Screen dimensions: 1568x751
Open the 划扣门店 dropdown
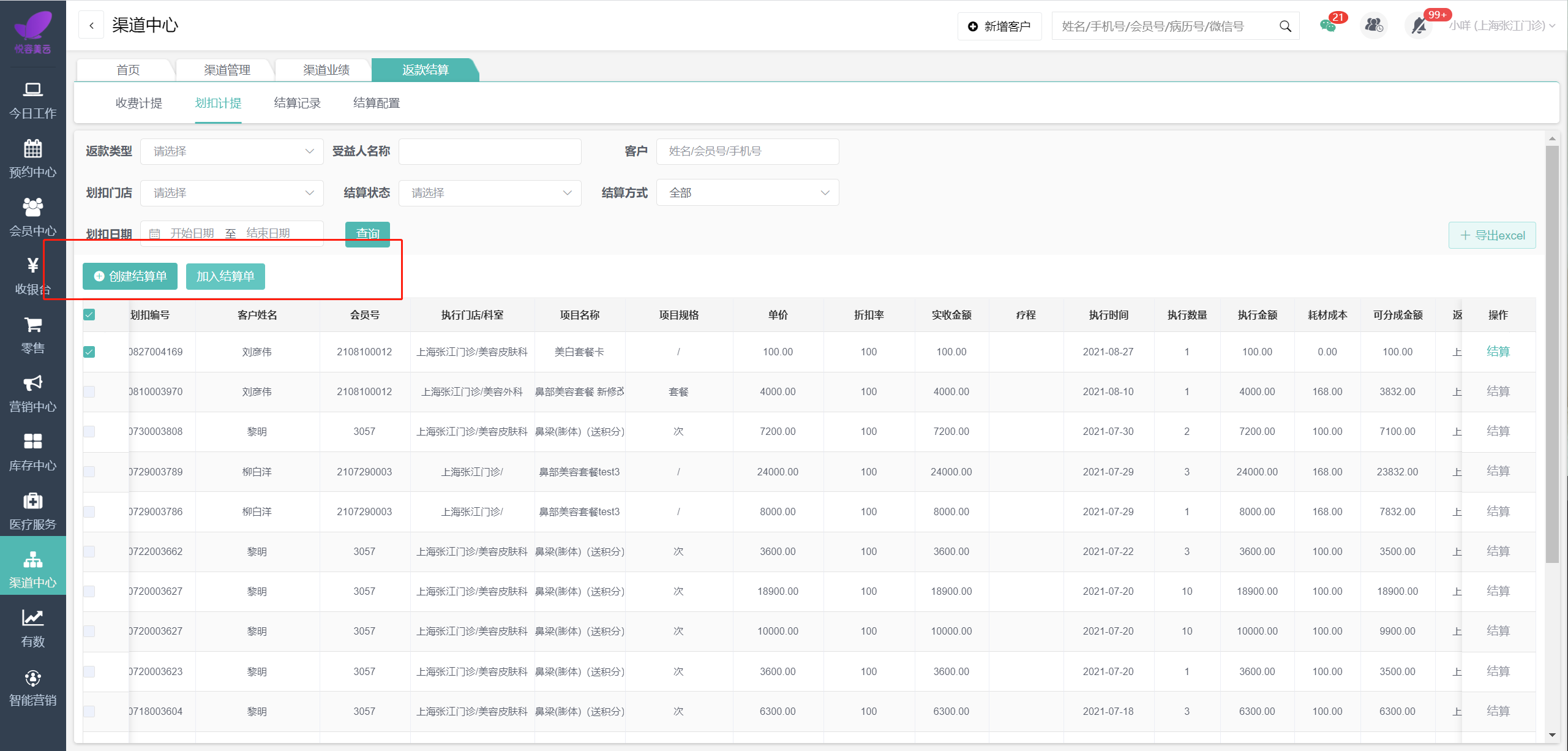coord(232,193)
